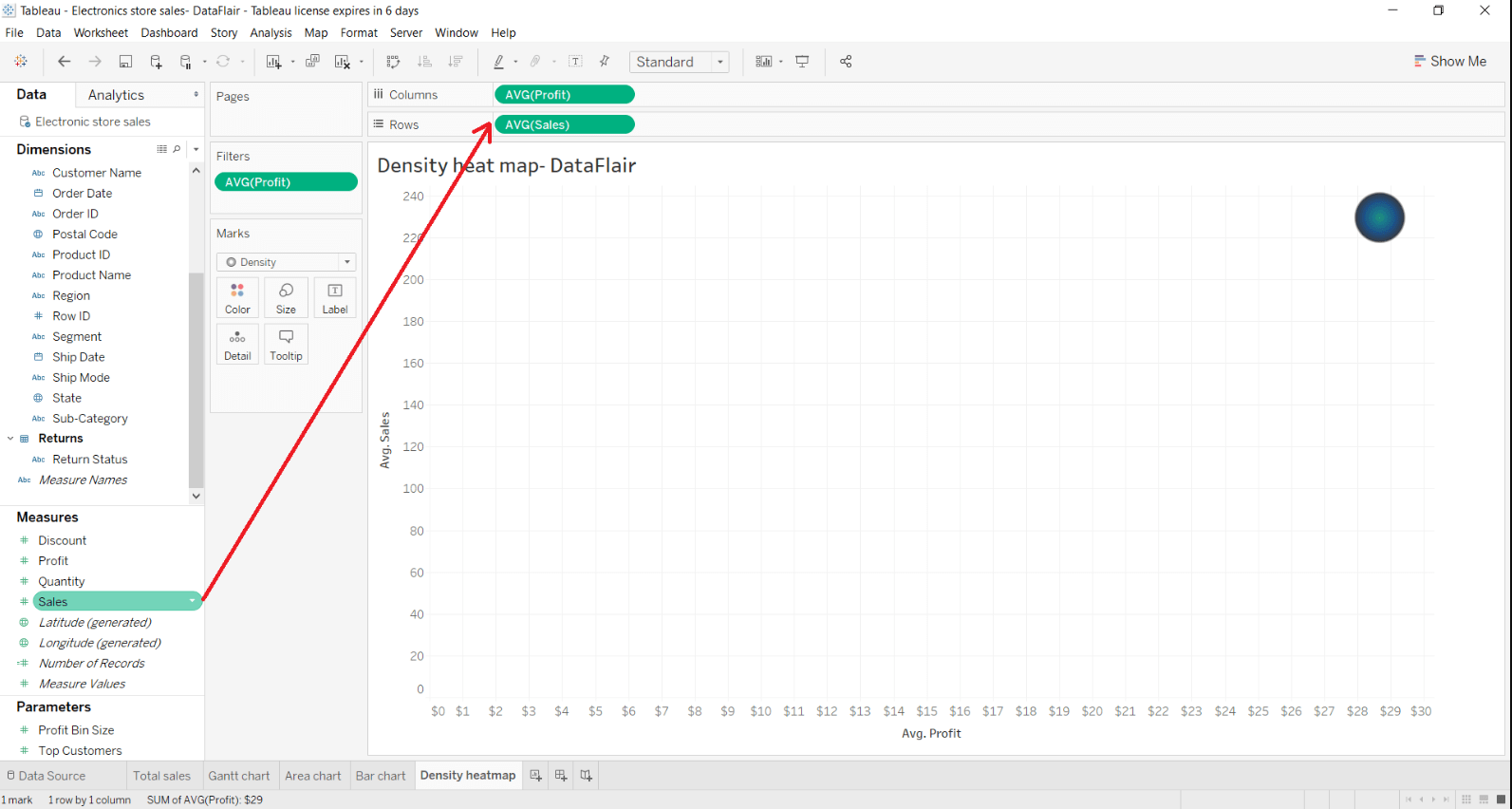
Task: Show mark labels T icon
Action: coord(575,62)
